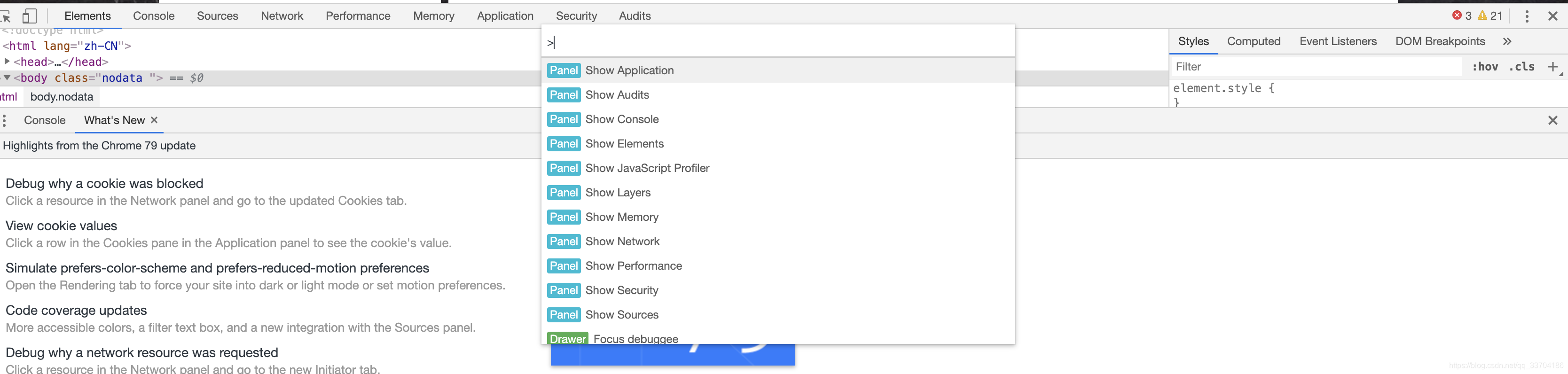Image resolution: width=1568 pixels, height=374 pixels.
Task: Select the inspect element cursor icon
Action: (x=6, y=16)
